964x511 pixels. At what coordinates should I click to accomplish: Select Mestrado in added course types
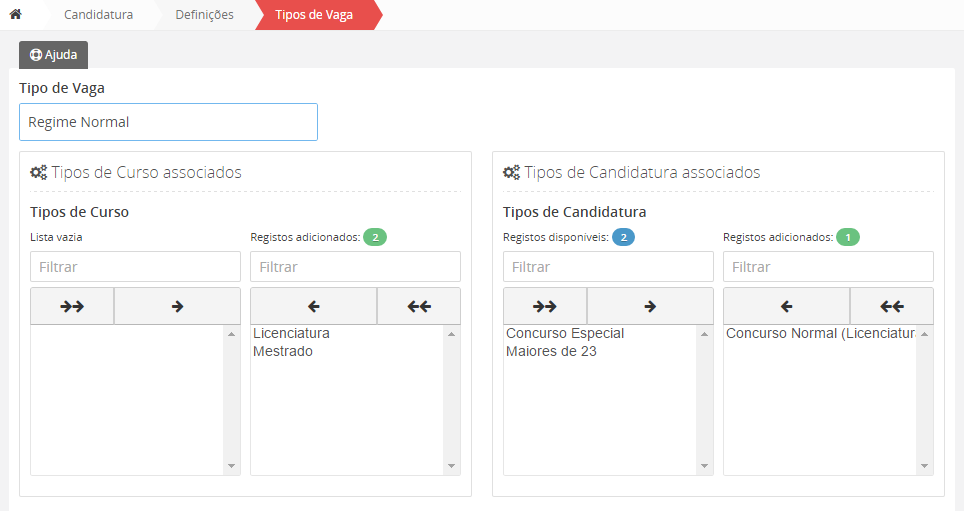tap(283, 351)
